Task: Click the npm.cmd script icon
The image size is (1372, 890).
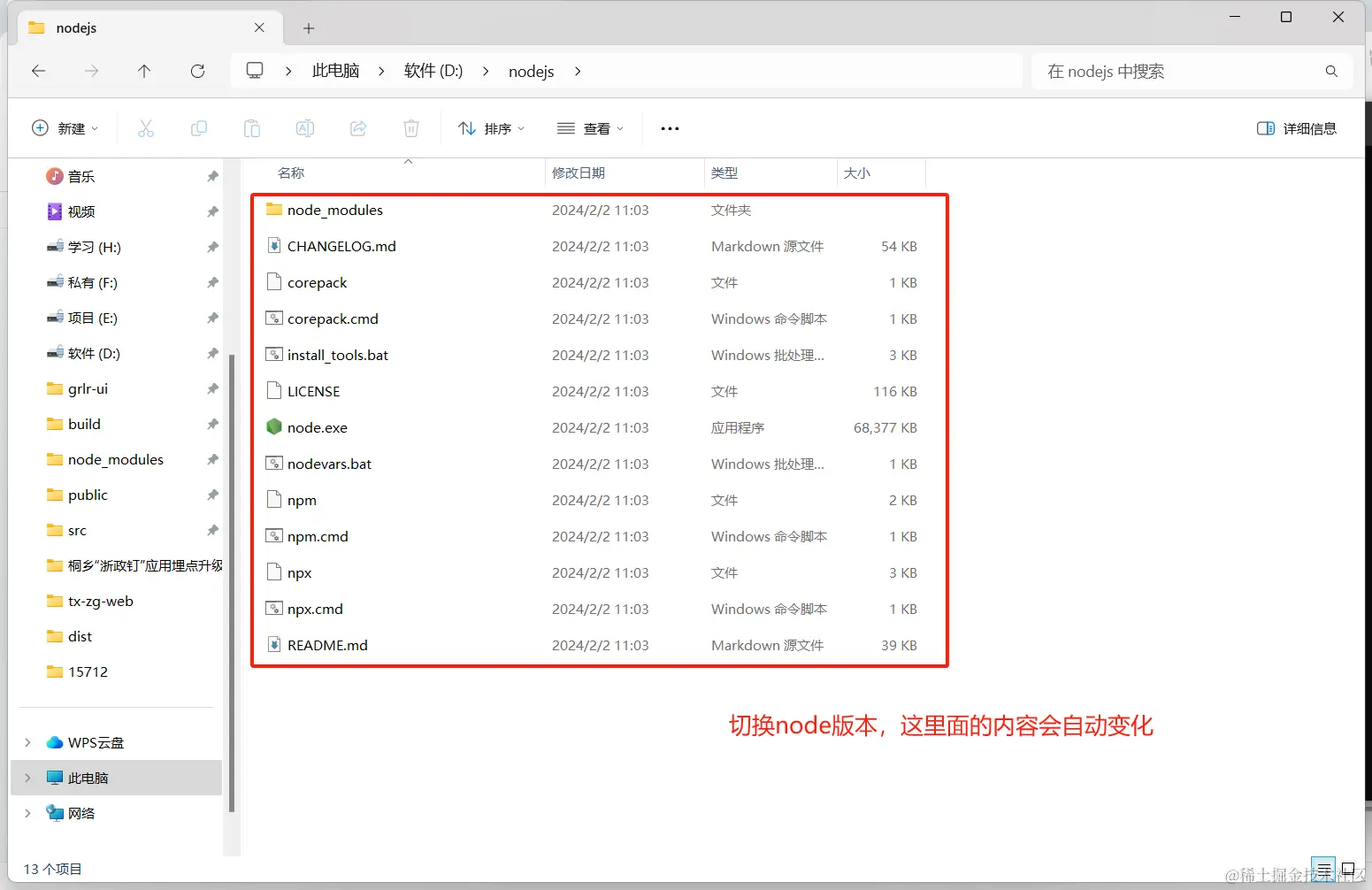Action: point(274,536)
